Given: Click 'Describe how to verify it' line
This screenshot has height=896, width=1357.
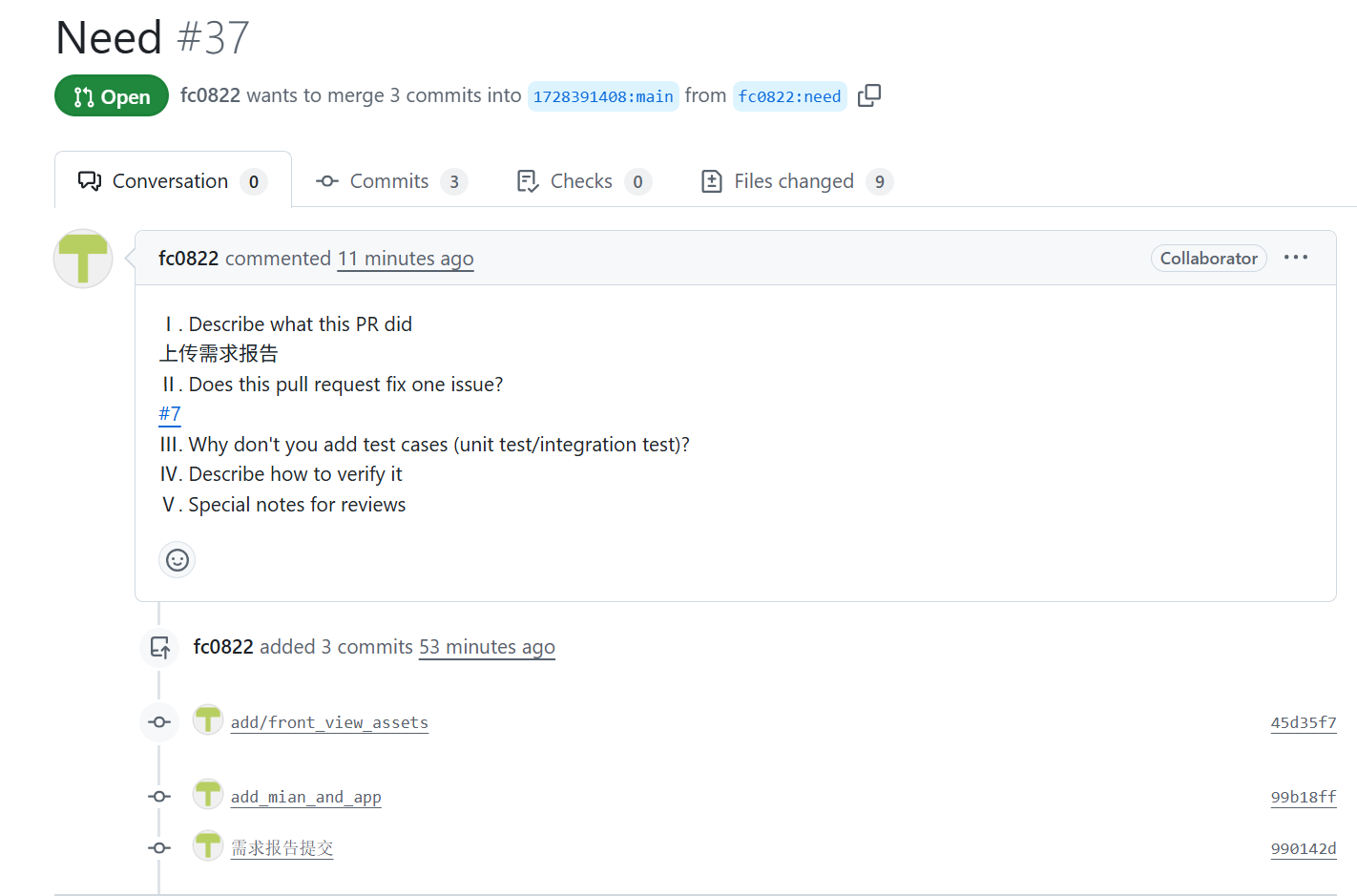Looking at the screenshot, I should (x=282, y=474).
